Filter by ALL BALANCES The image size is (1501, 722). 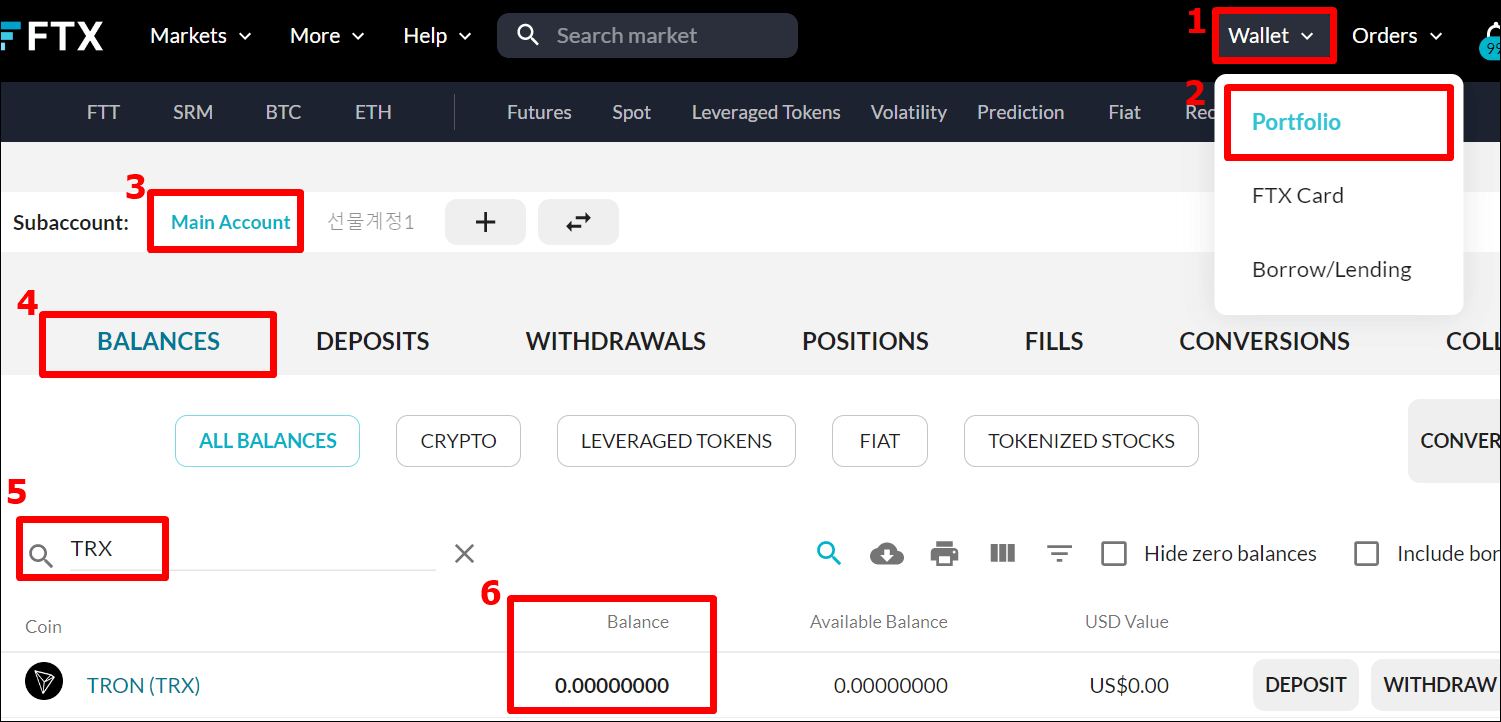tap(268, 441)
